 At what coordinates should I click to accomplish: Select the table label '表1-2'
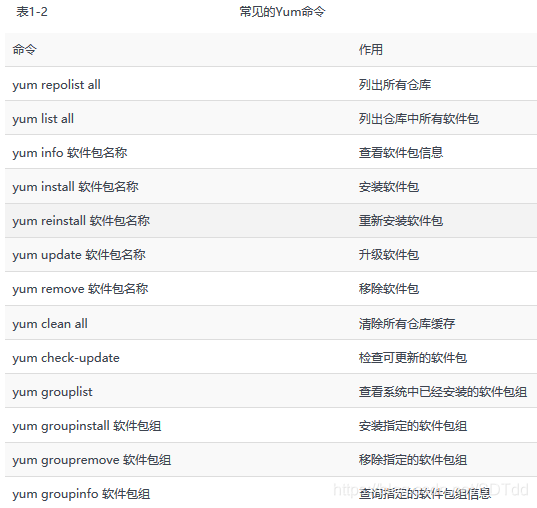coord(32,12)
